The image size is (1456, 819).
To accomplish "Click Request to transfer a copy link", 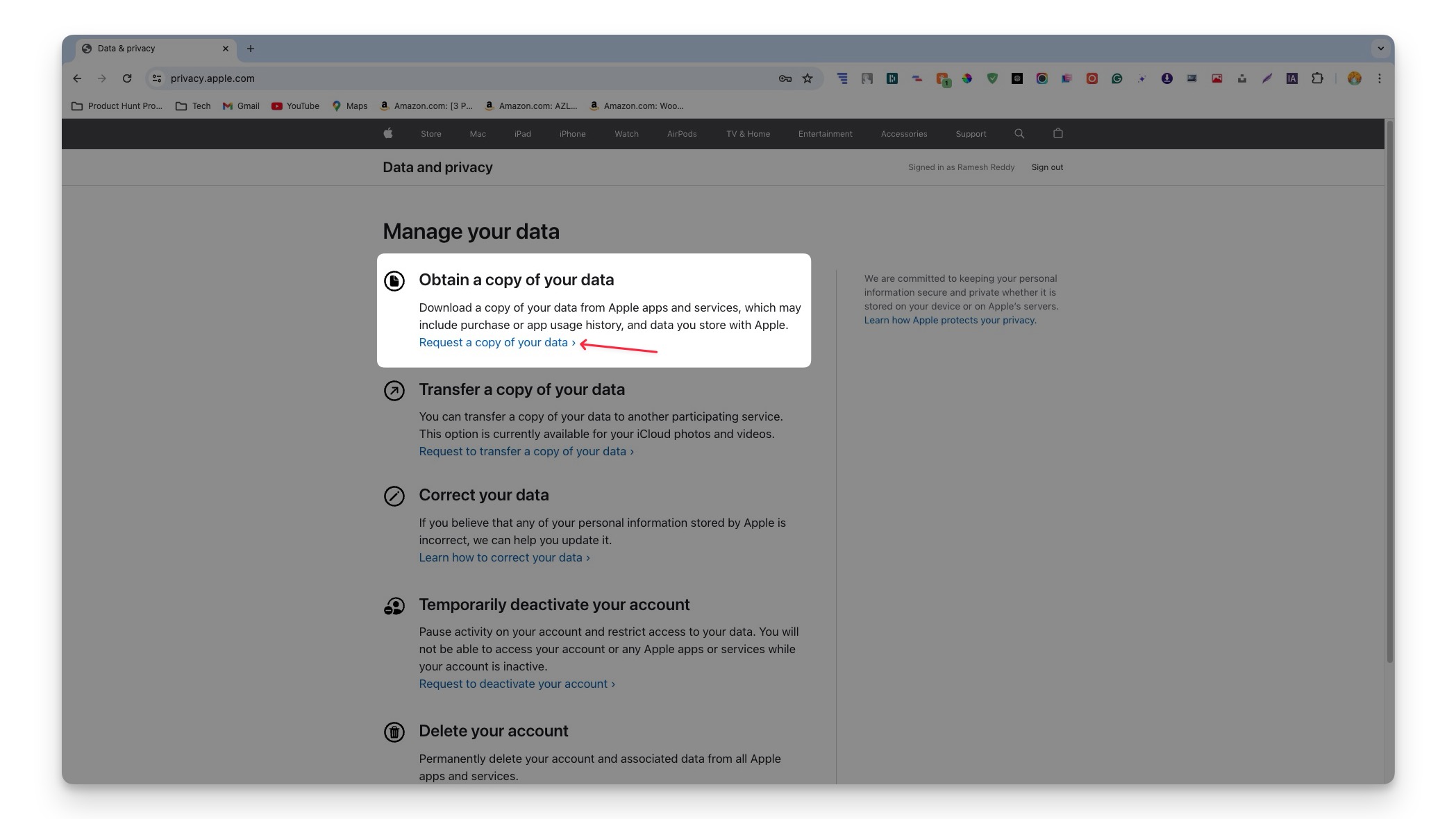I will pos(526,452).
